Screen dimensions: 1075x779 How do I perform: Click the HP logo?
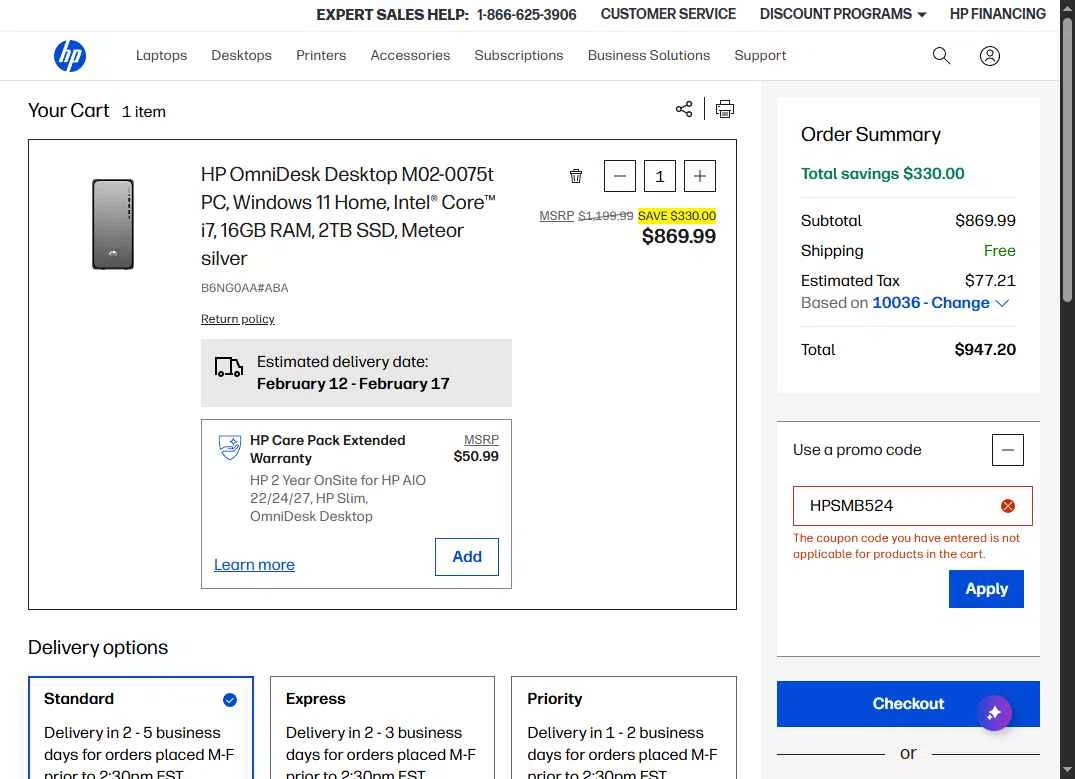point(70,56)
